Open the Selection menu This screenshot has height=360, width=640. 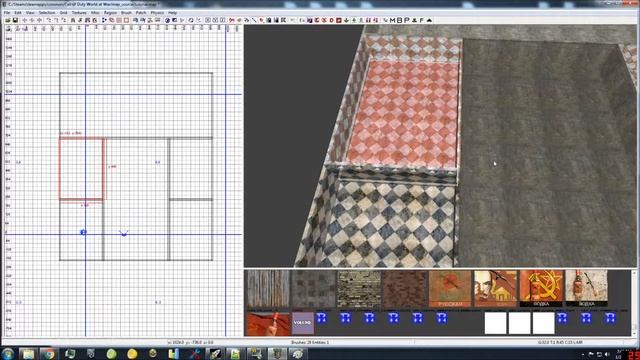[47, 13]
